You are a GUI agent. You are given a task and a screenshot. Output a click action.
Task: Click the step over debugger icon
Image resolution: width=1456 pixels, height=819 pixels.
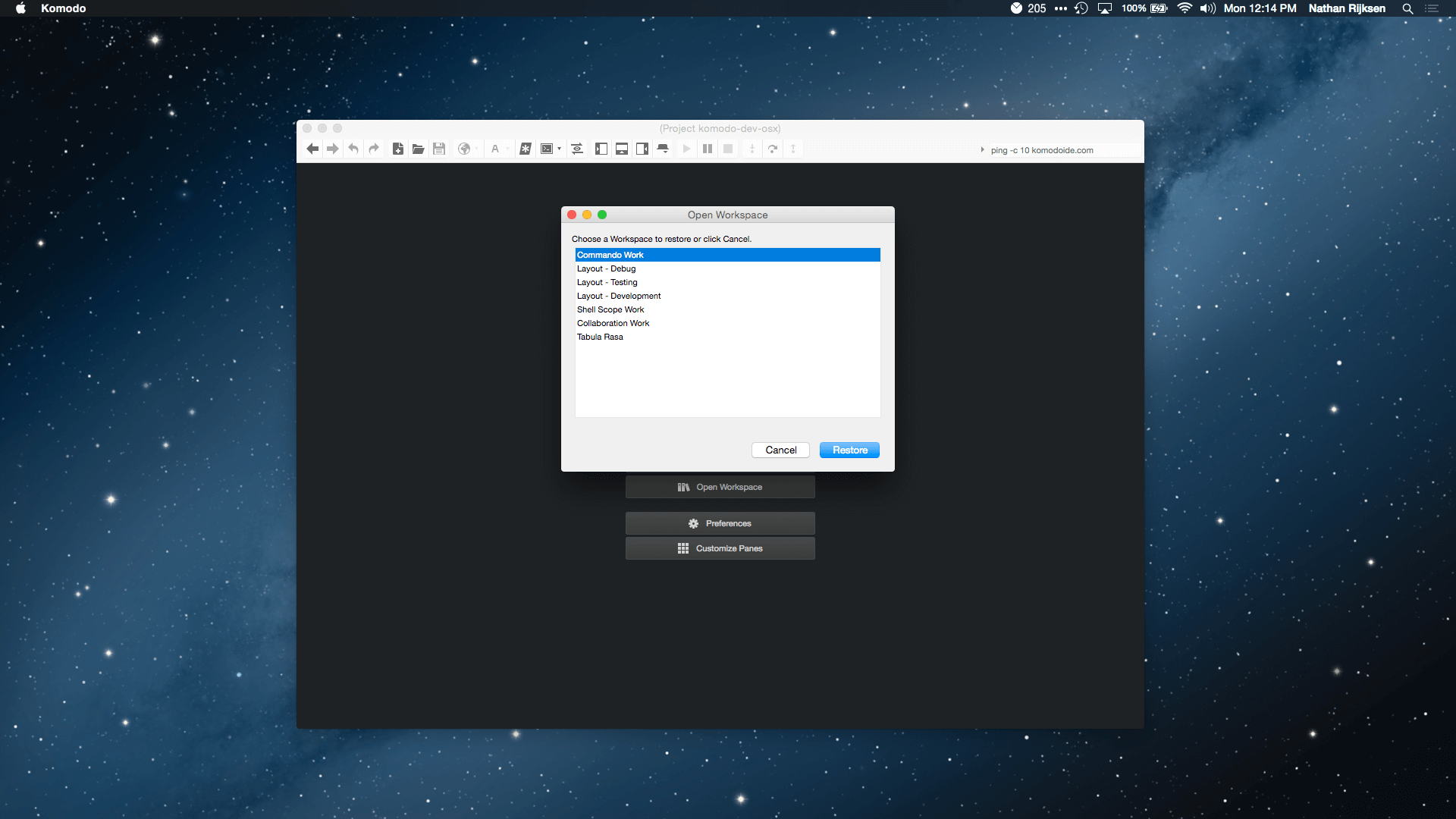click(x=773, y=149)
